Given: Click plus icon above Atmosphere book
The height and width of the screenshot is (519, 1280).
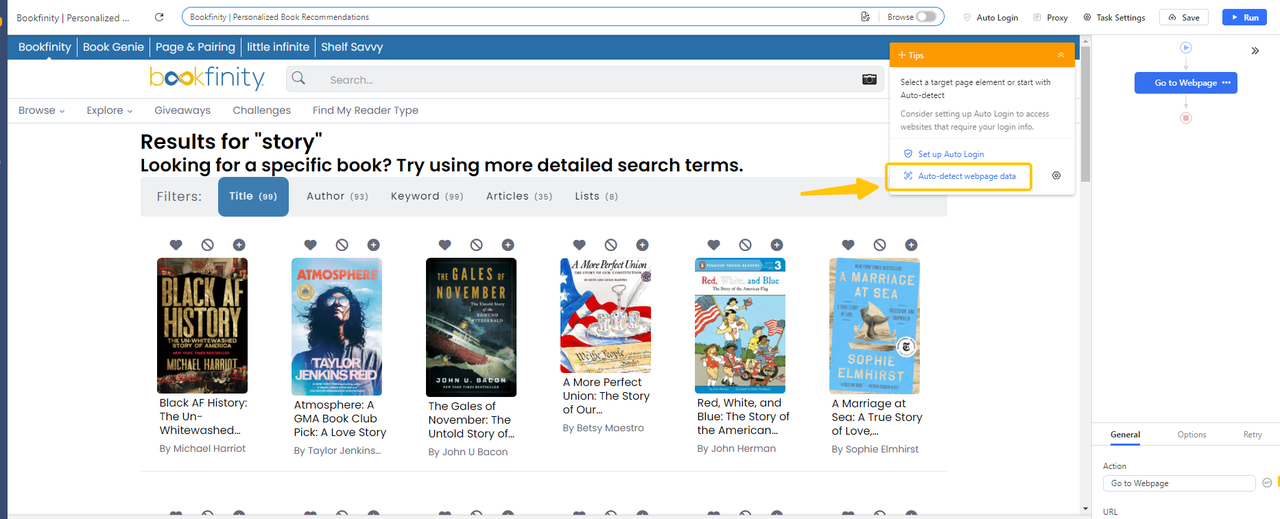Looking at the screenshot, I should (x=373, y=244).
